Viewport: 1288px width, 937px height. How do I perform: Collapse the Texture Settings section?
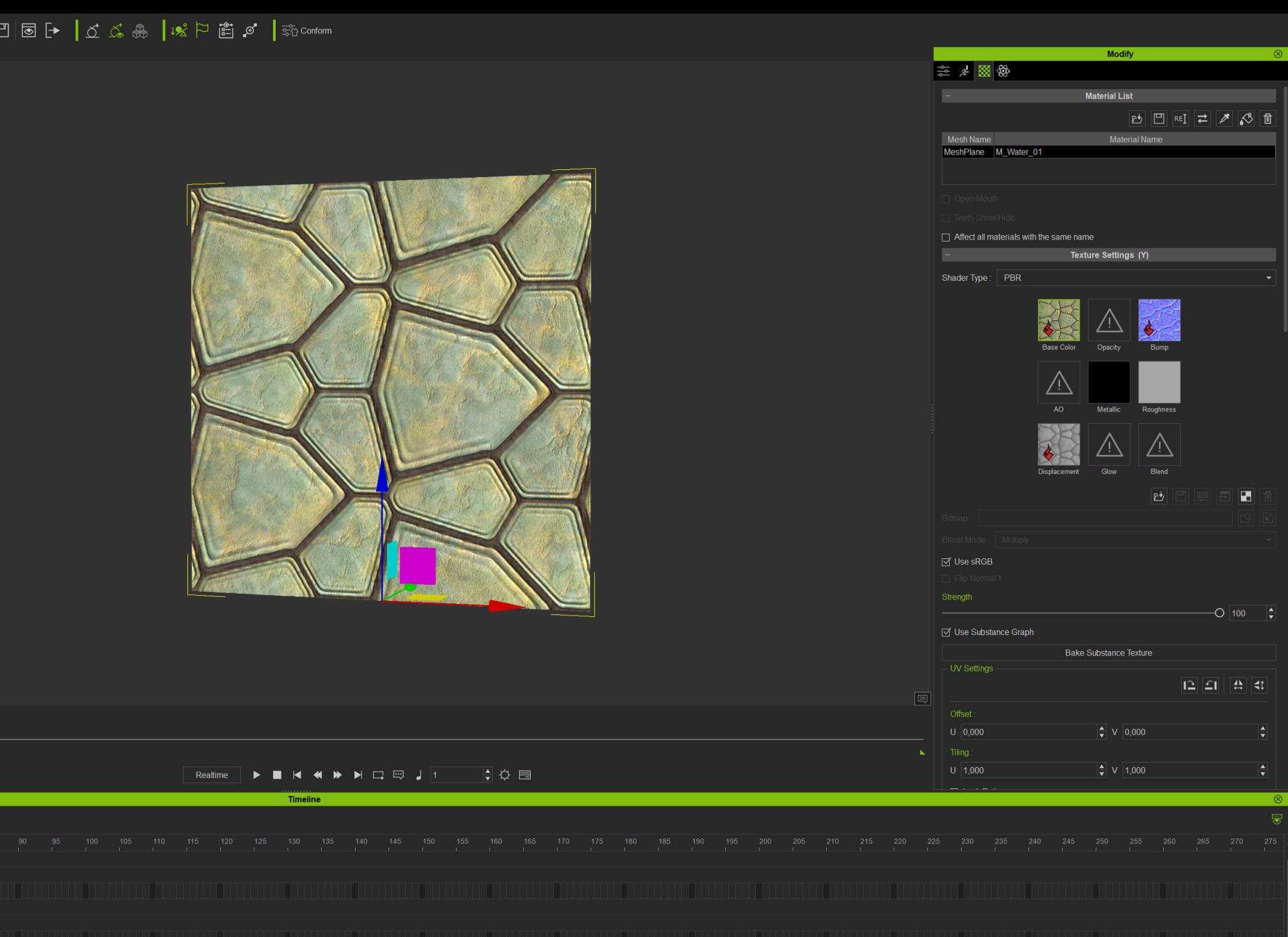point(947,255)
